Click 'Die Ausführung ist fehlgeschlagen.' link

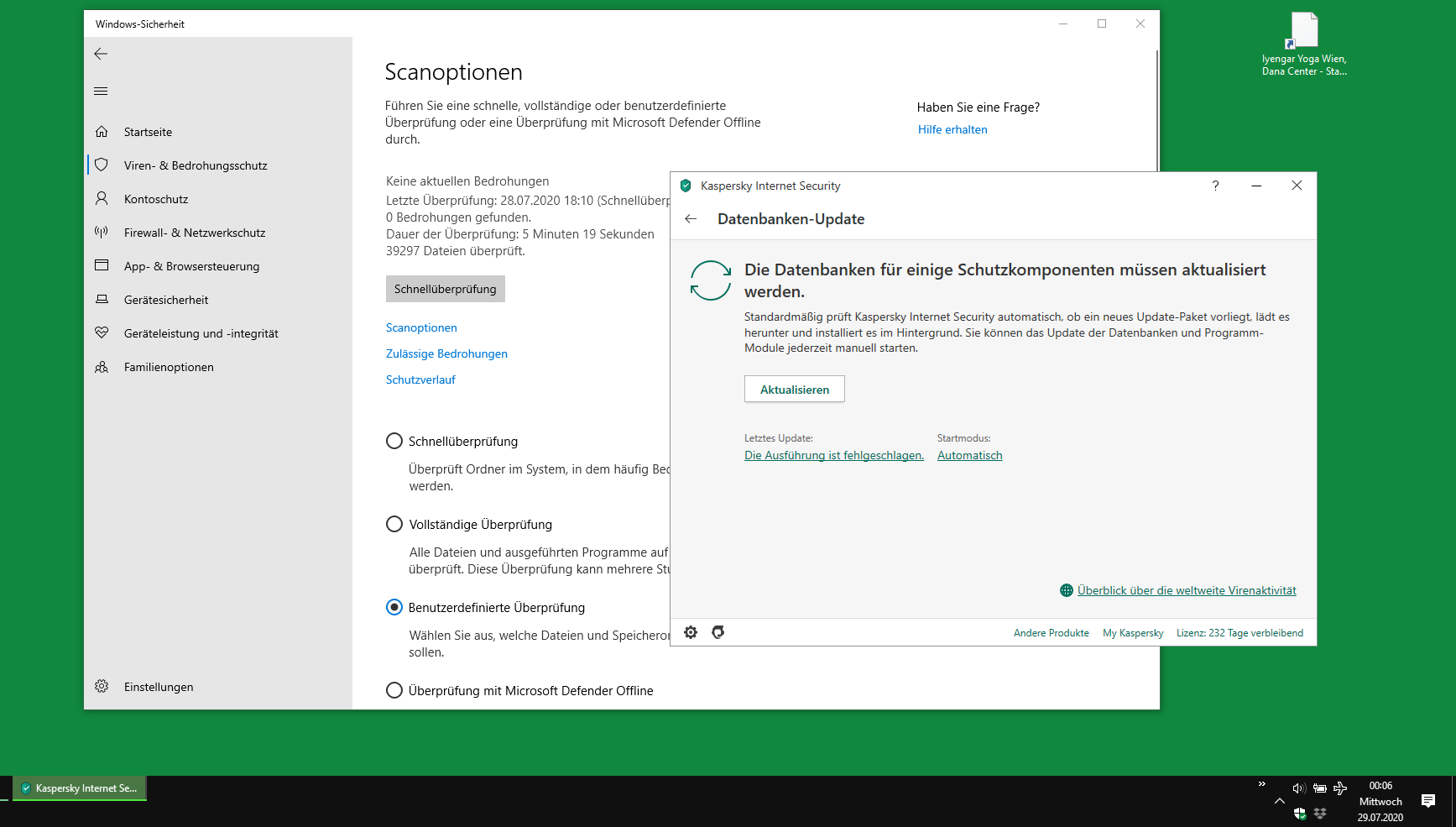coord(834,455)
